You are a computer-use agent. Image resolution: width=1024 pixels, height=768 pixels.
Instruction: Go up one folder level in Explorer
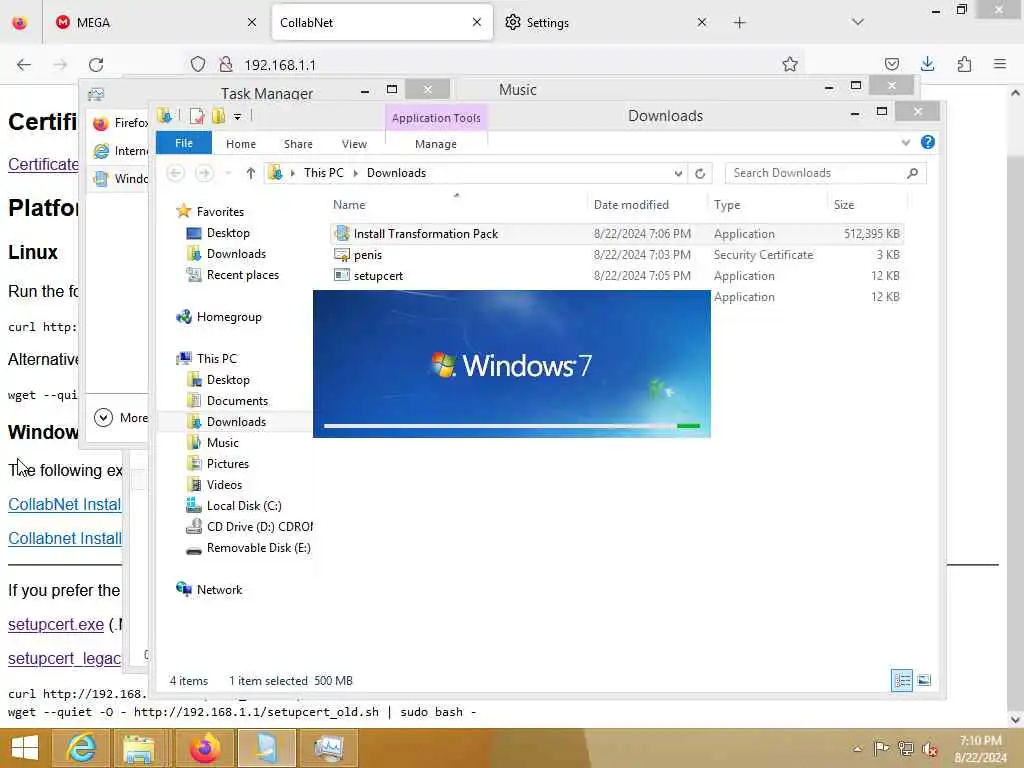(x=250, y=173)
